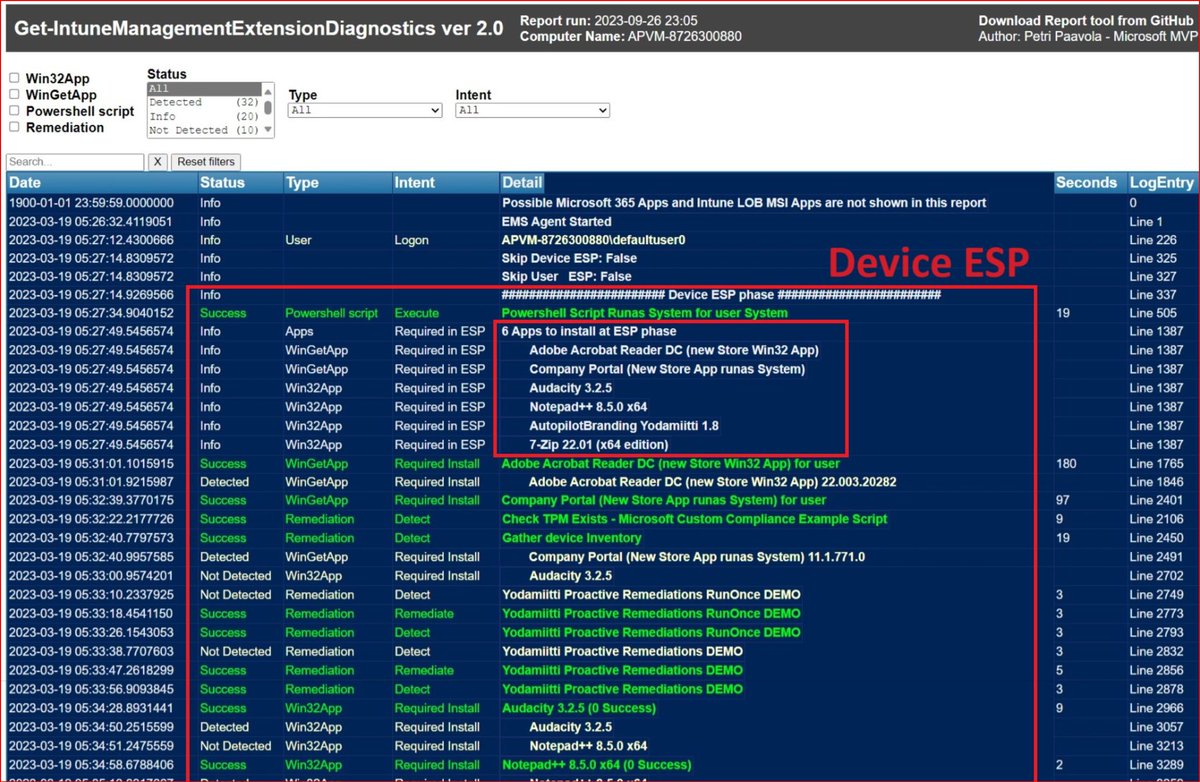Screen dimensions: 1200x782
Task: Click the Status list scrollbar
Action: [268, 110]
